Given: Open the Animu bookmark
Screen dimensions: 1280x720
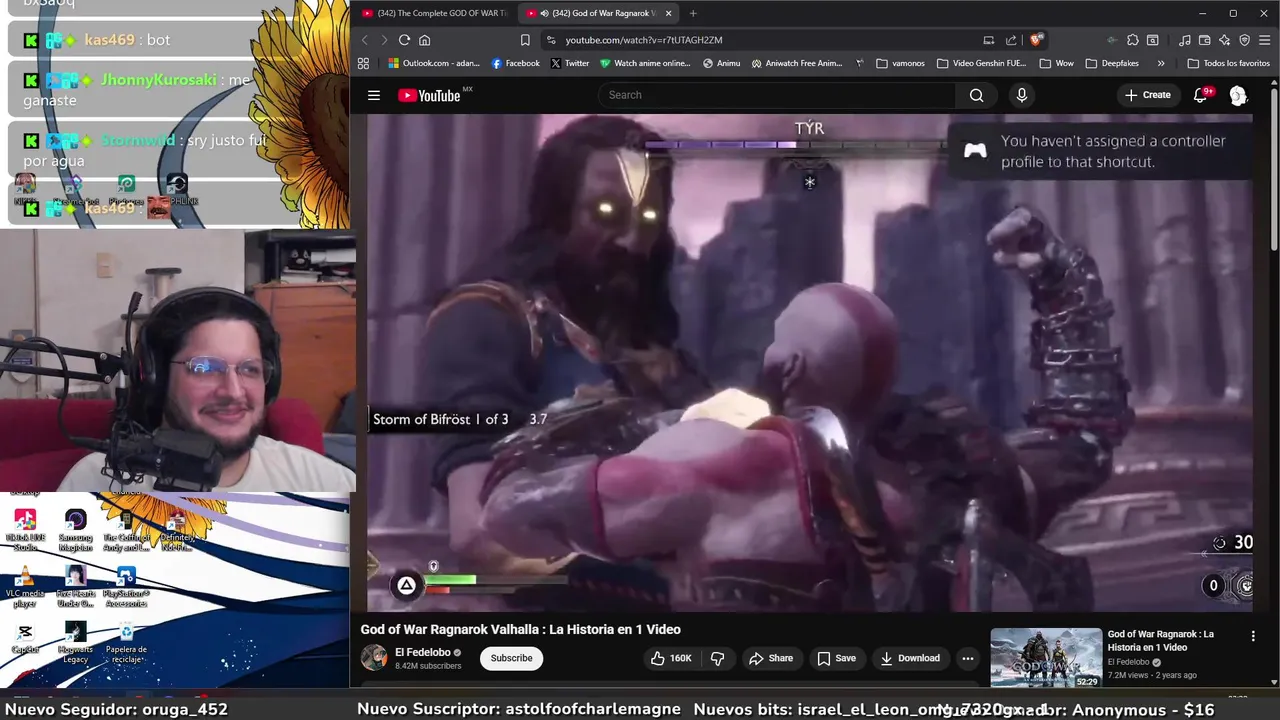Looking at the screenshot, I should (x=721, y=63).
